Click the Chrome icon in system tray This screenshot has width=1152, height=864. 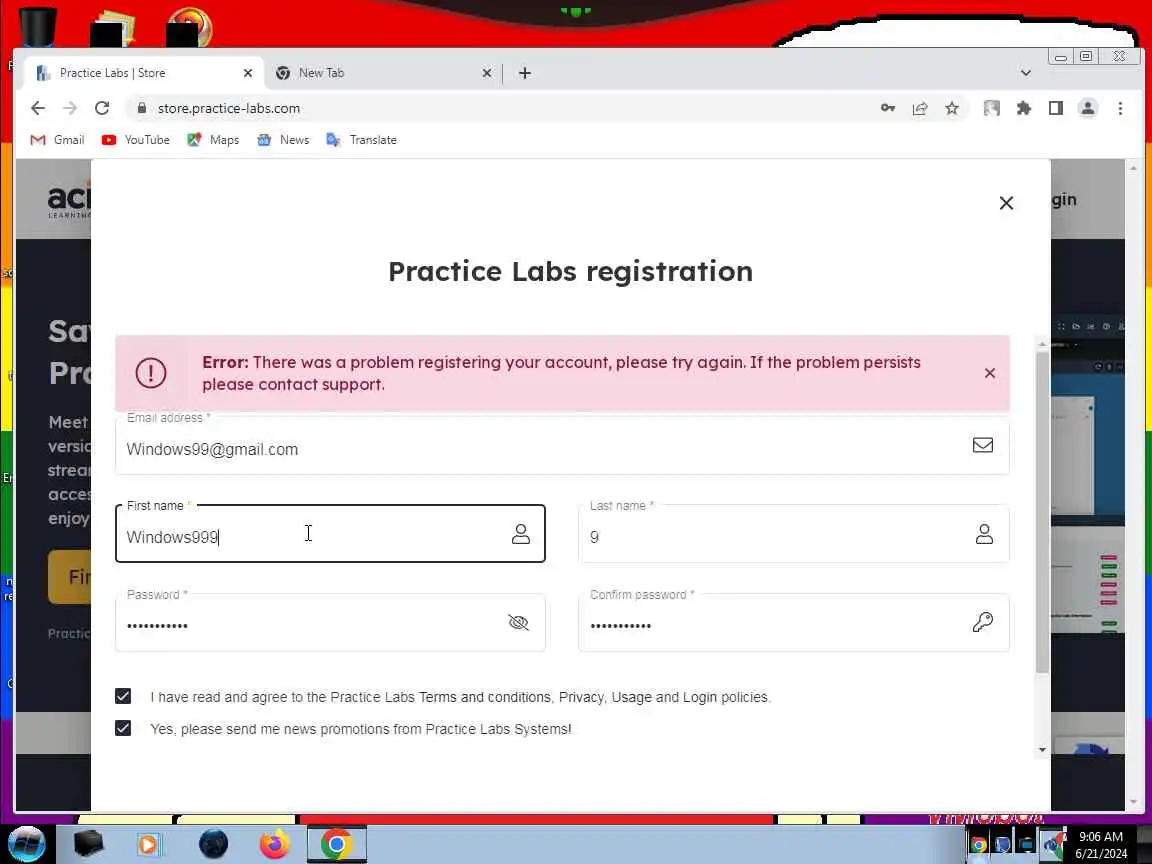point(979,845)
